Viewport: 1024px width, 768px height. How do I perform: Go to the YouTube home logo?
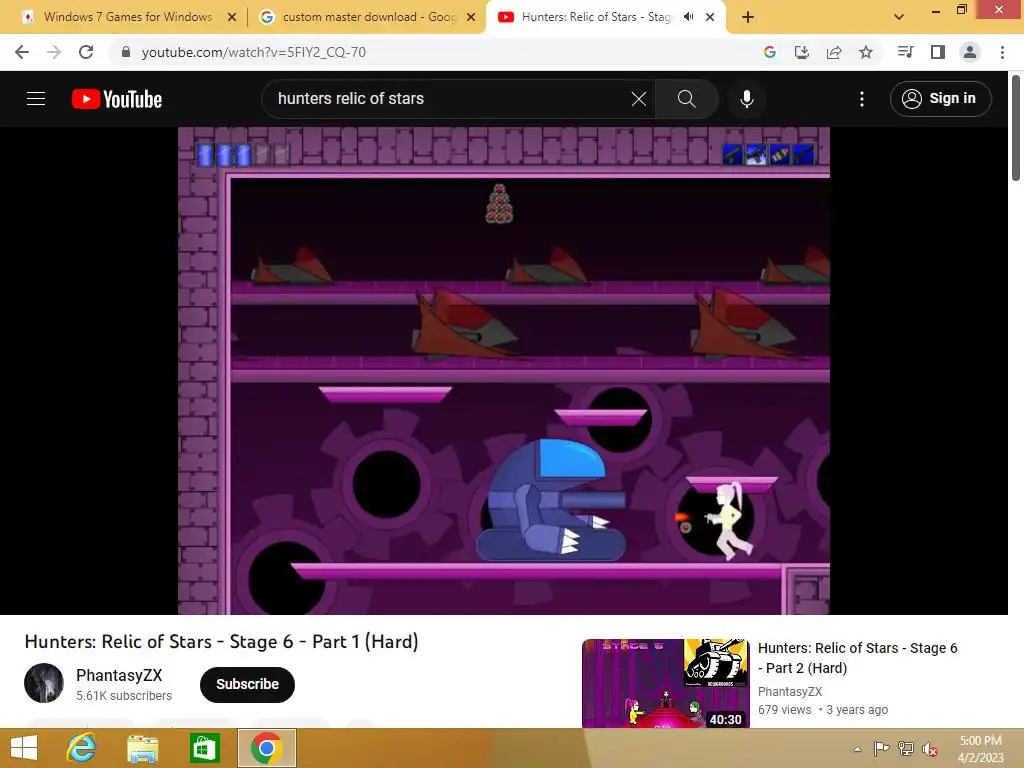coord(117,99)
